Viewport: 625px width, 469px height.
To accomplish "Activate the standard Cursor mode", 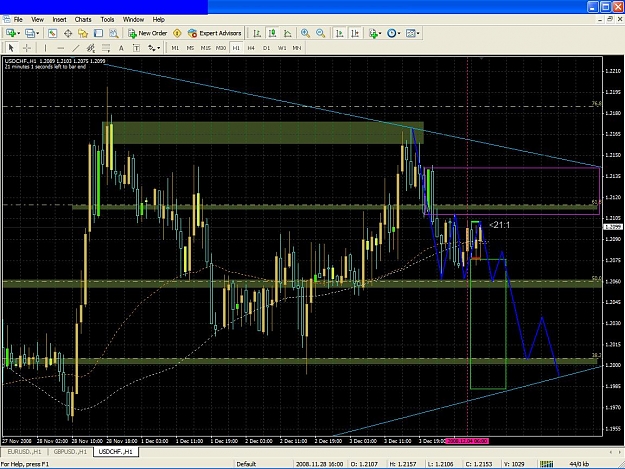I will (11, 48).
